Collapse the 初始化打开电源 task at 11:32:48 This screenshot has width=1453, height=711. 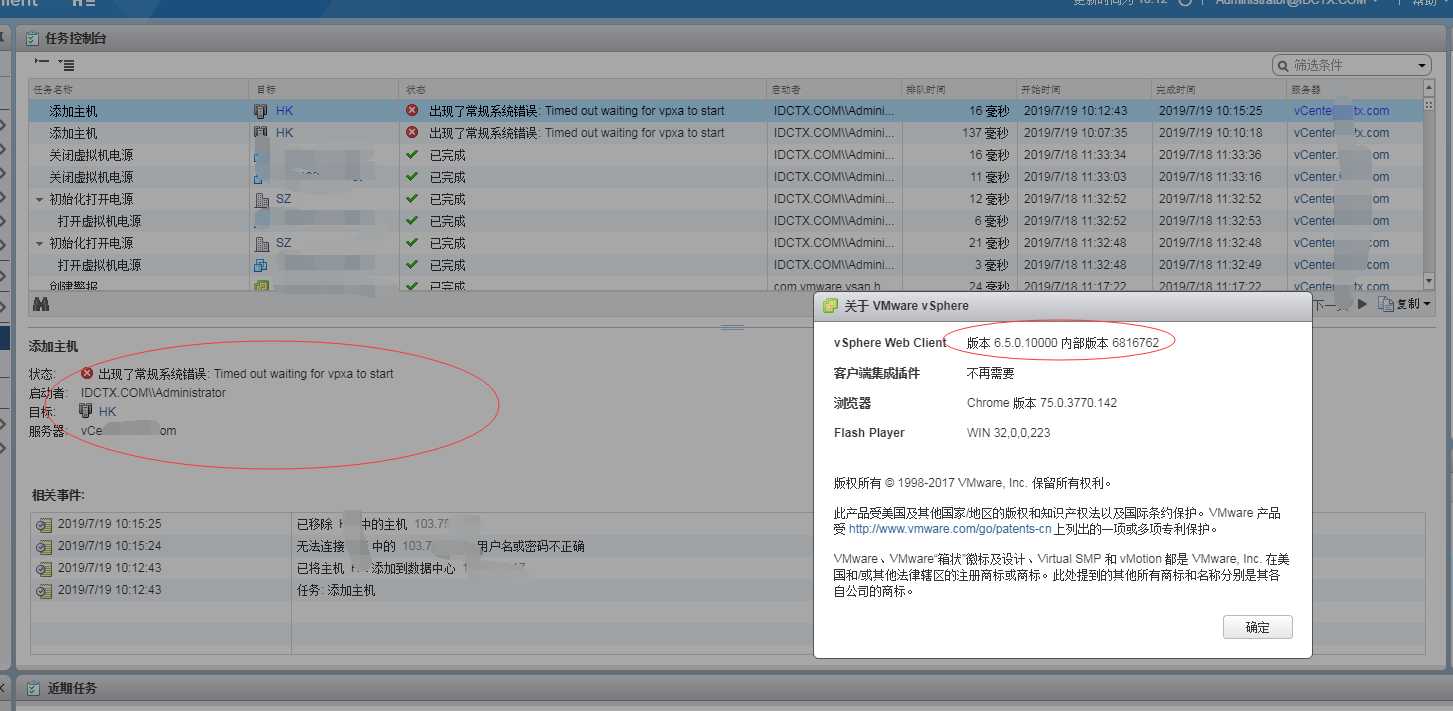pyautogui.click(x=40, y=243)
